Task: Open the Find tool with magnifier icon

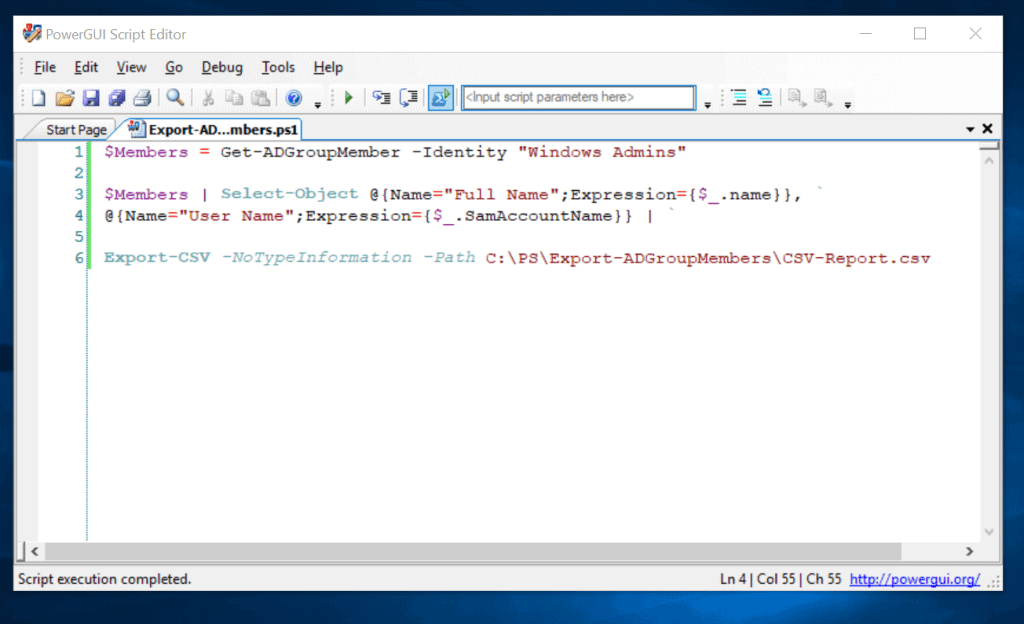Action: [x=175, y=97]
